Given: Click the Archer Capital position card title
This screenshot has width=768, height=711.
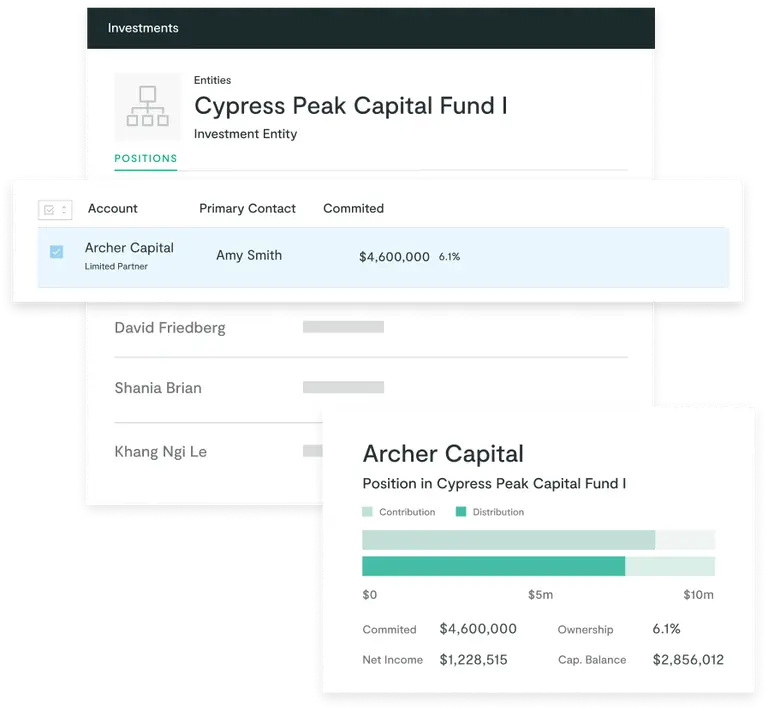Looking at the screenshot, I should (x=443, y=453).
